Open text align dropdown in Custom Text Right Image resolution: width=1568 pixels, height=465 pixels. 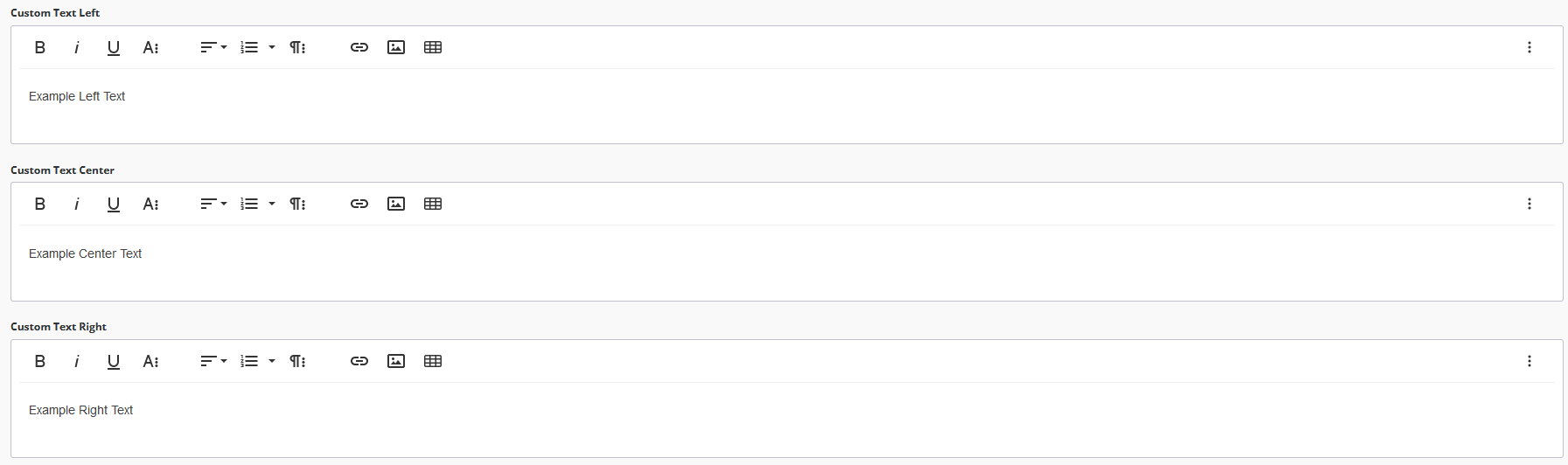click(213, 361)
